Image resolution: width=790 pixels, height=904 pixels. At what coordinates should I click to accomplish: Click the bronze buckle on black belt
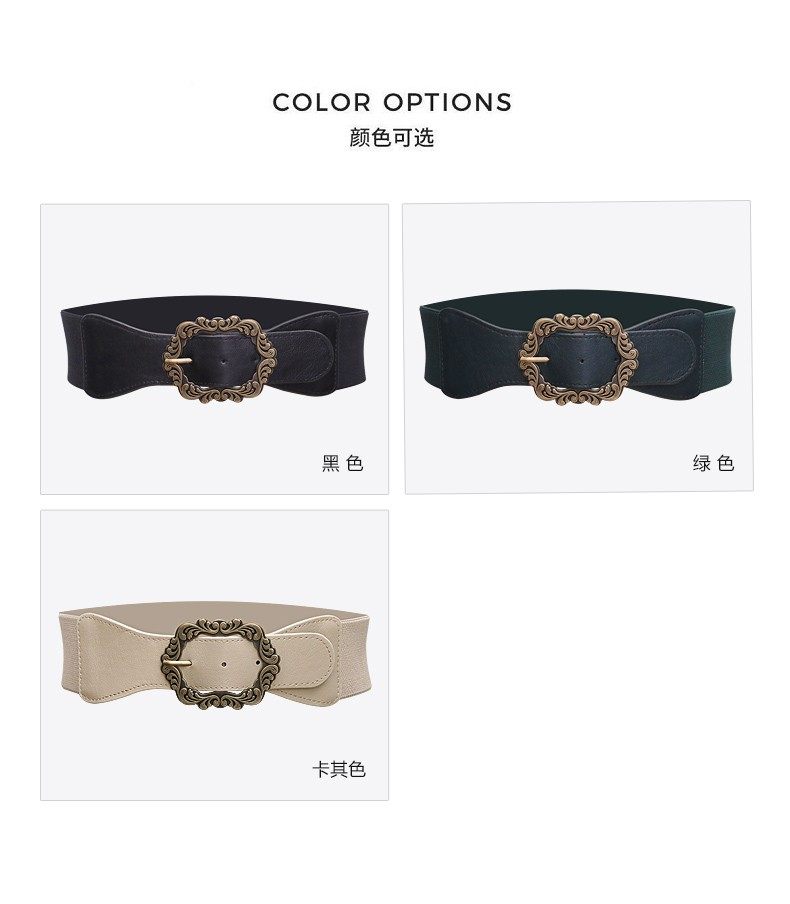220,359
